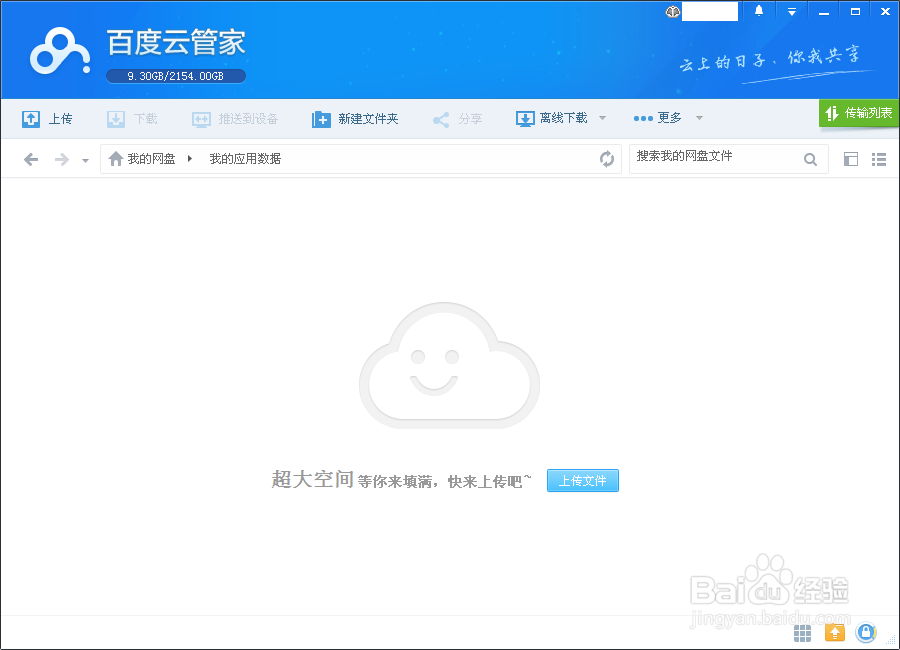The image size is (900, 650).
Task: Expand the 离线下载 dropdown arrow
Action: tap(601, 118)
